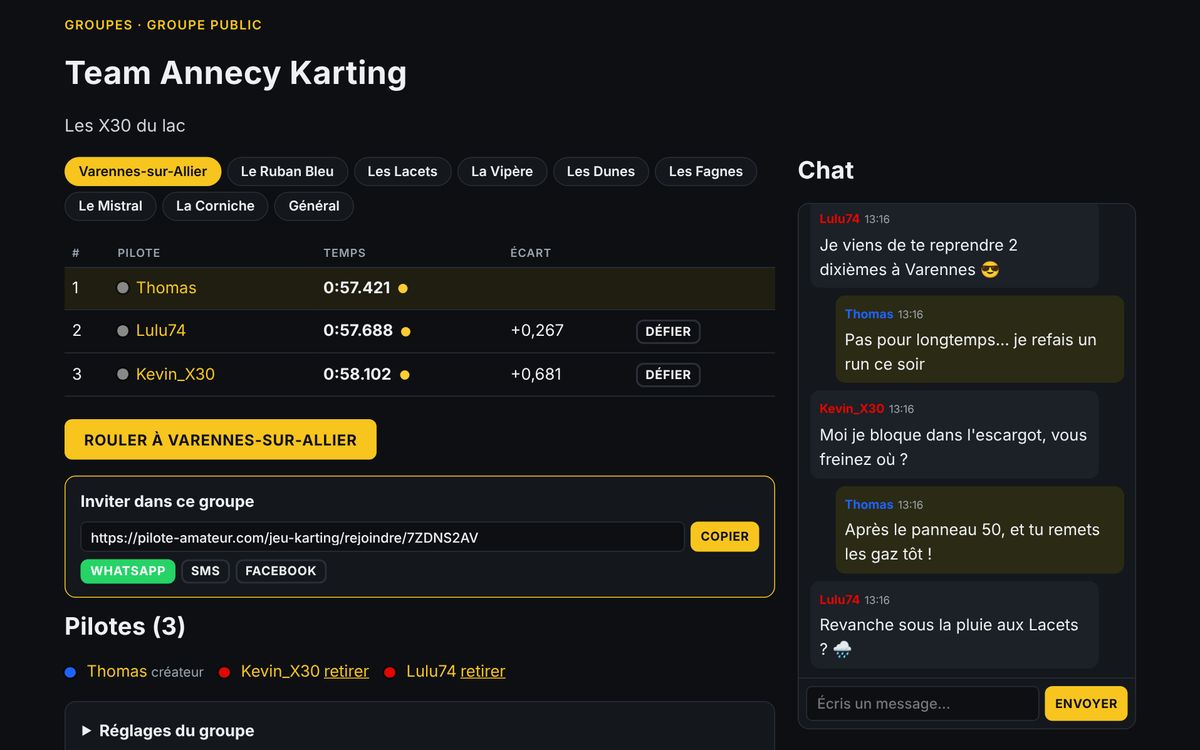
Task: Share the invite by SMS
Action: 205,571
